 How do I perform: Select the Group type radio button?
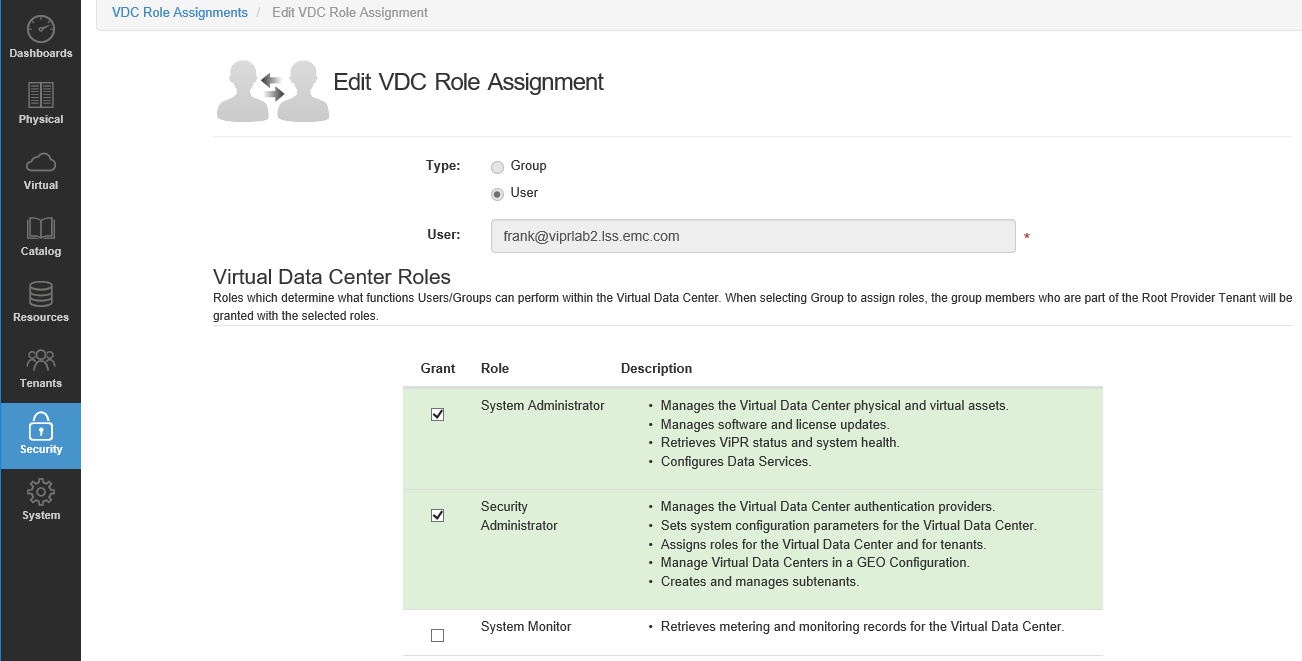pos(497,167)
